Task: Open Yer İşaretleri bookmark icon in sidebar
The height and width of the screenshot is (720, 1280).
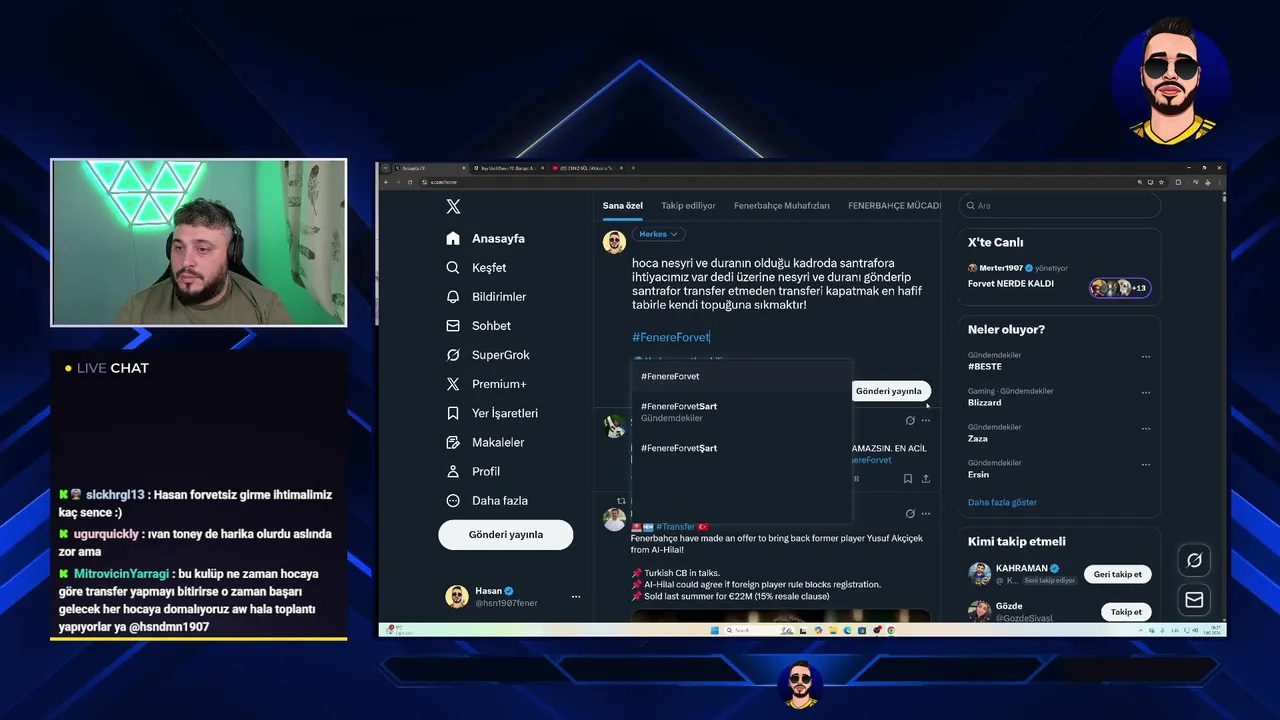Action: pos(453,413)
